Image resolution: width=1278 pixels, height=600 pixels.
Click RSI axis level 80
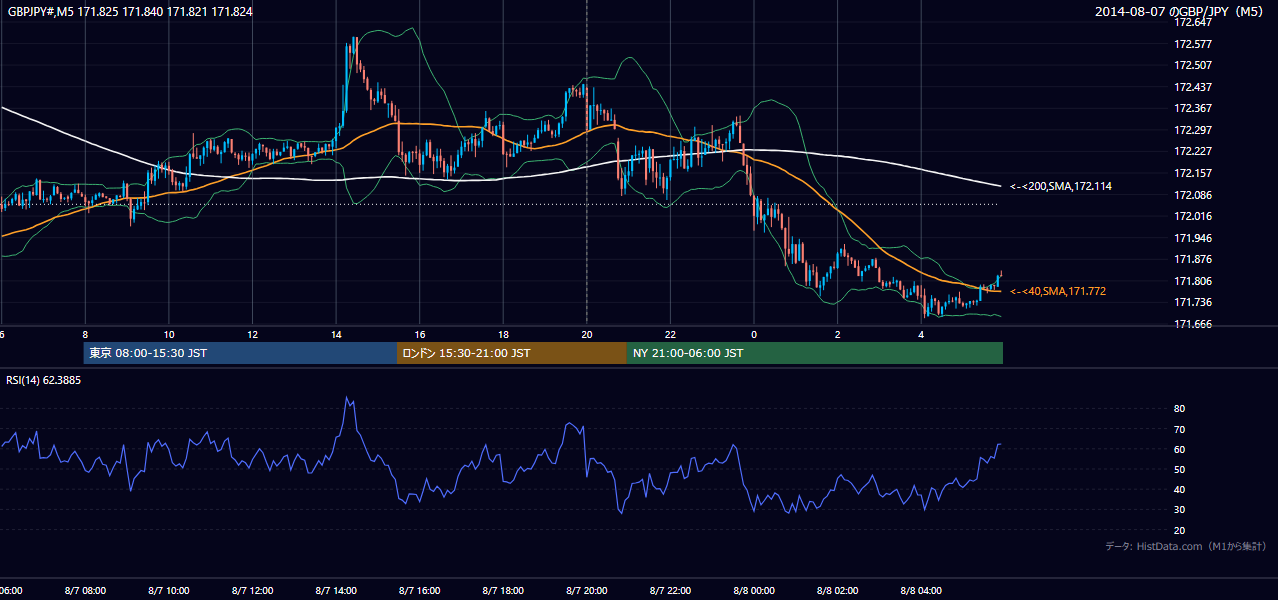click(1180, 409)
